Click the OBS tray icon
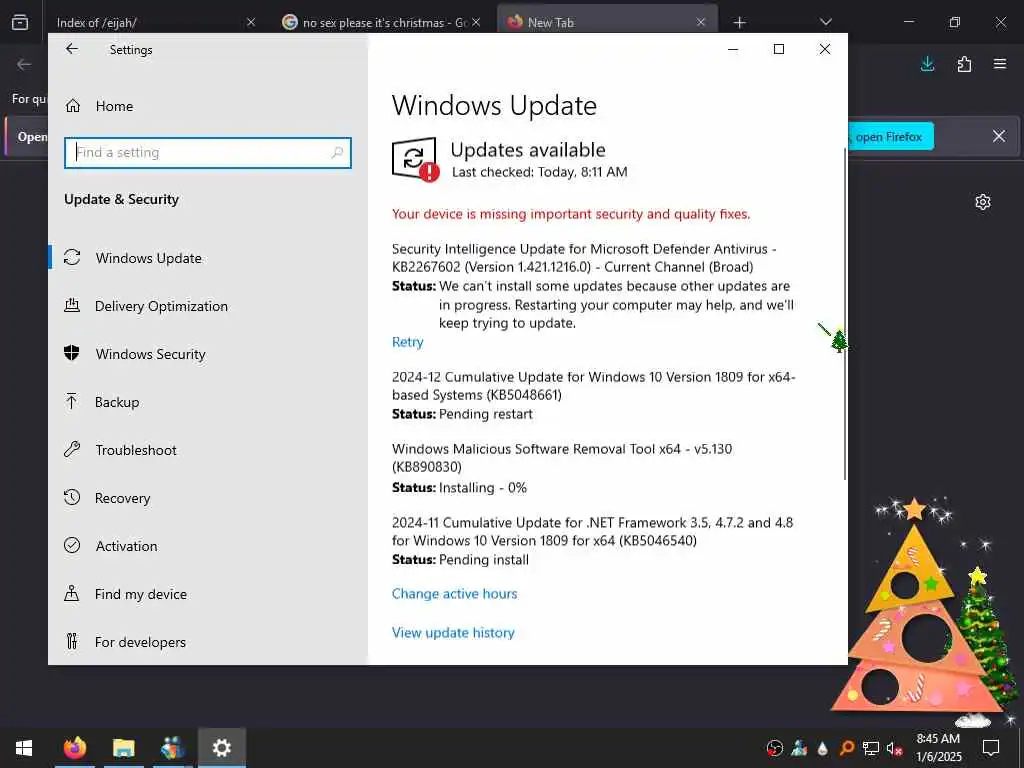 coord(775,748)
